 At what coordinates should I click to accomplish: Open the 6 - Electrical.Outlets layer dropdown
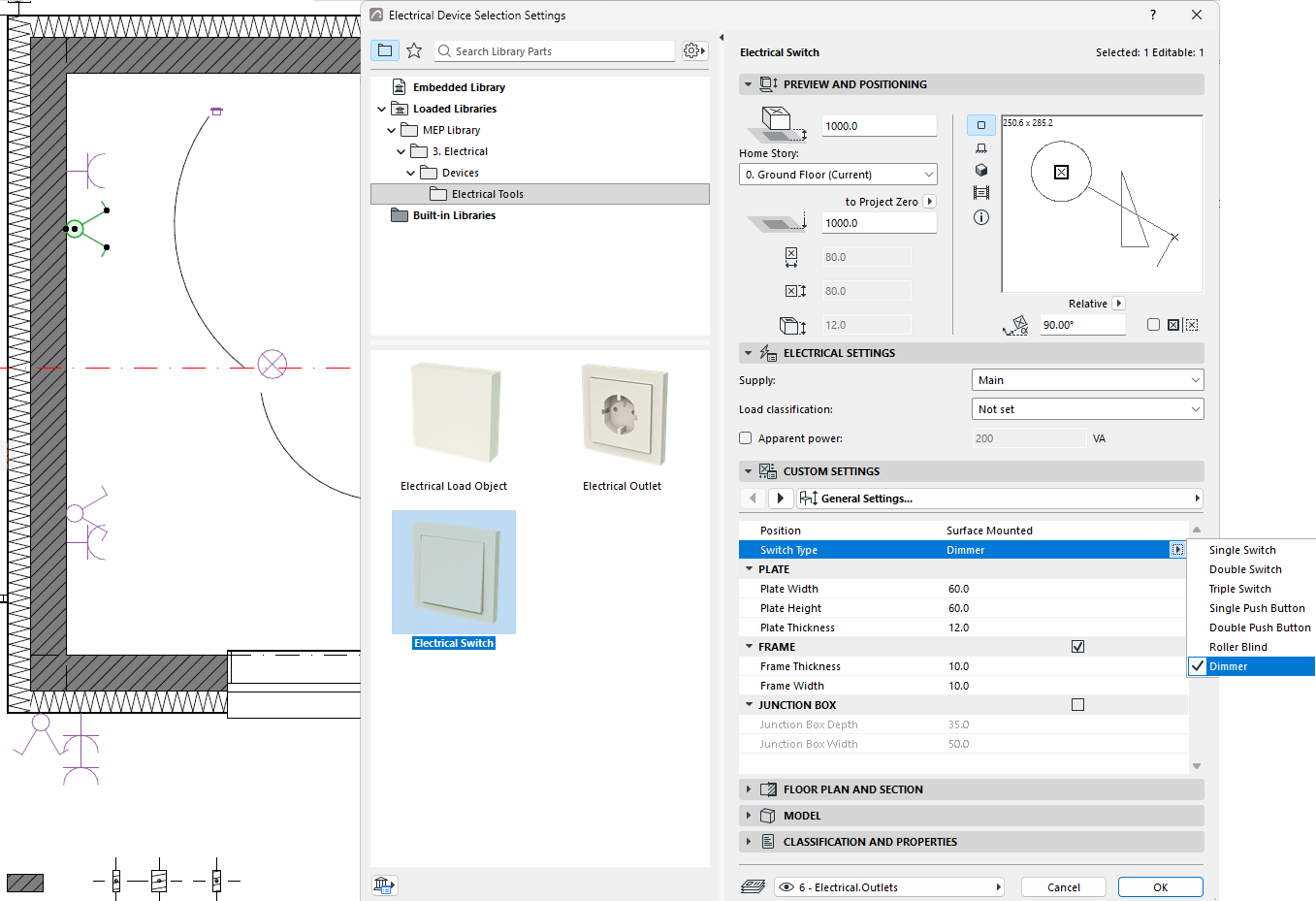coord(889,886)
